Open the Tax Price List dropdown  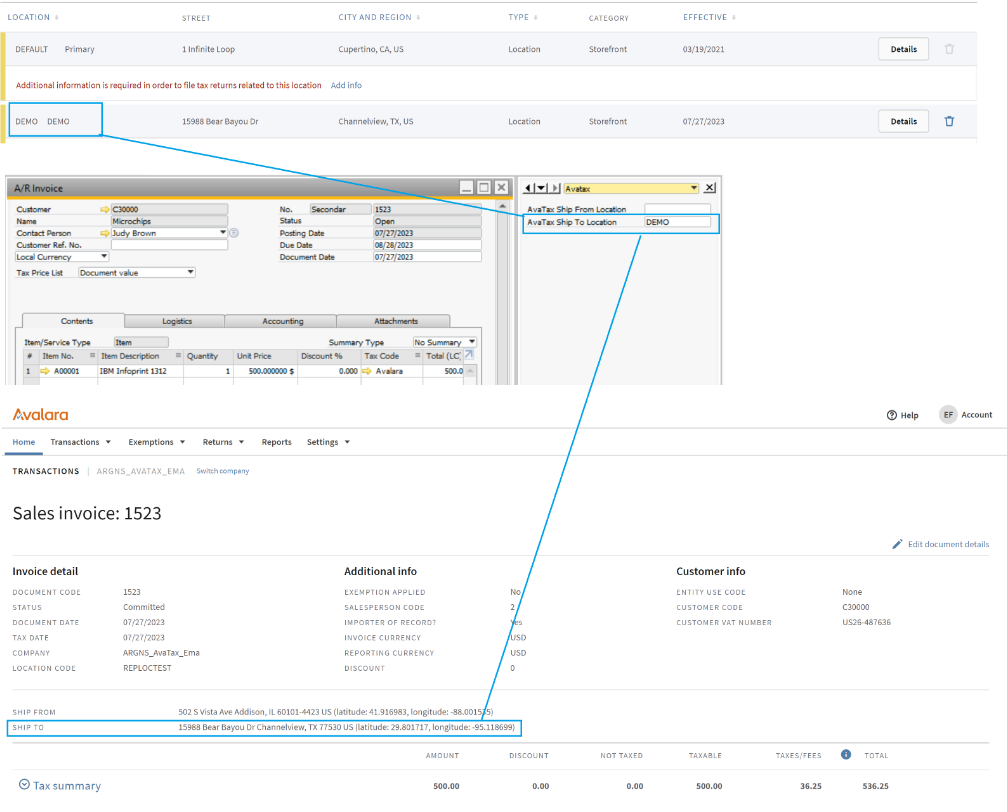[190, 272]
